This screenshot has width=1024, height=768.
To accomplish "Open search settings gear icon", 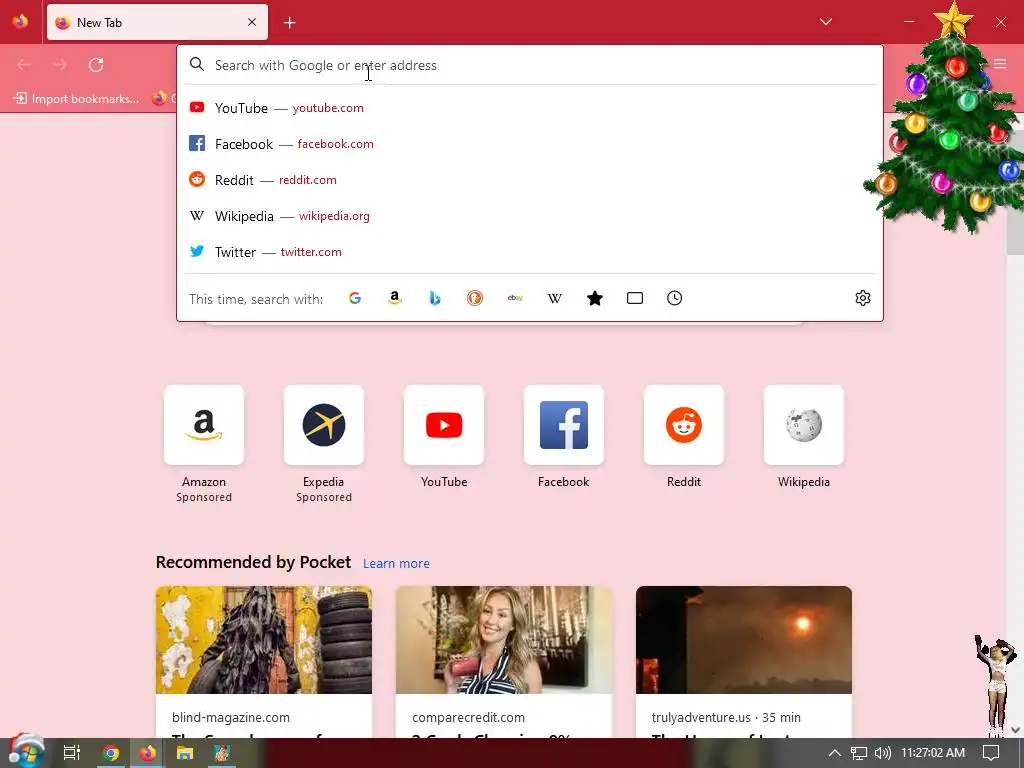I will pyautogui.click(x=863, y=298).
